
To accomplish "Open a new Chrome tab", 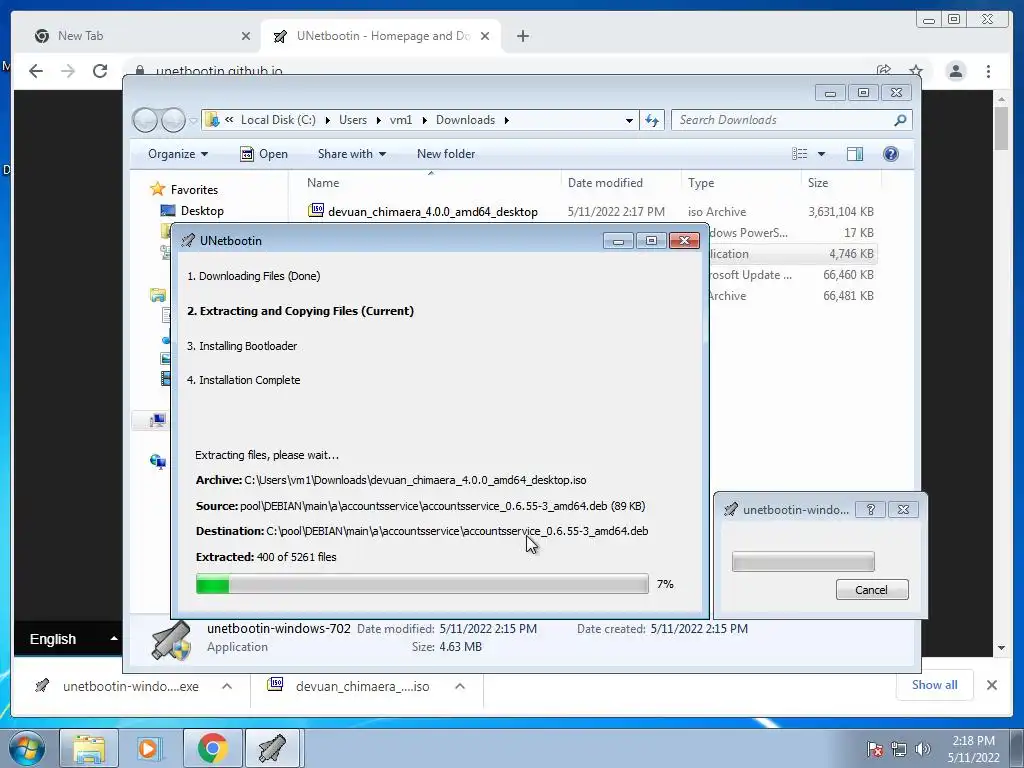I will (522, 36).
